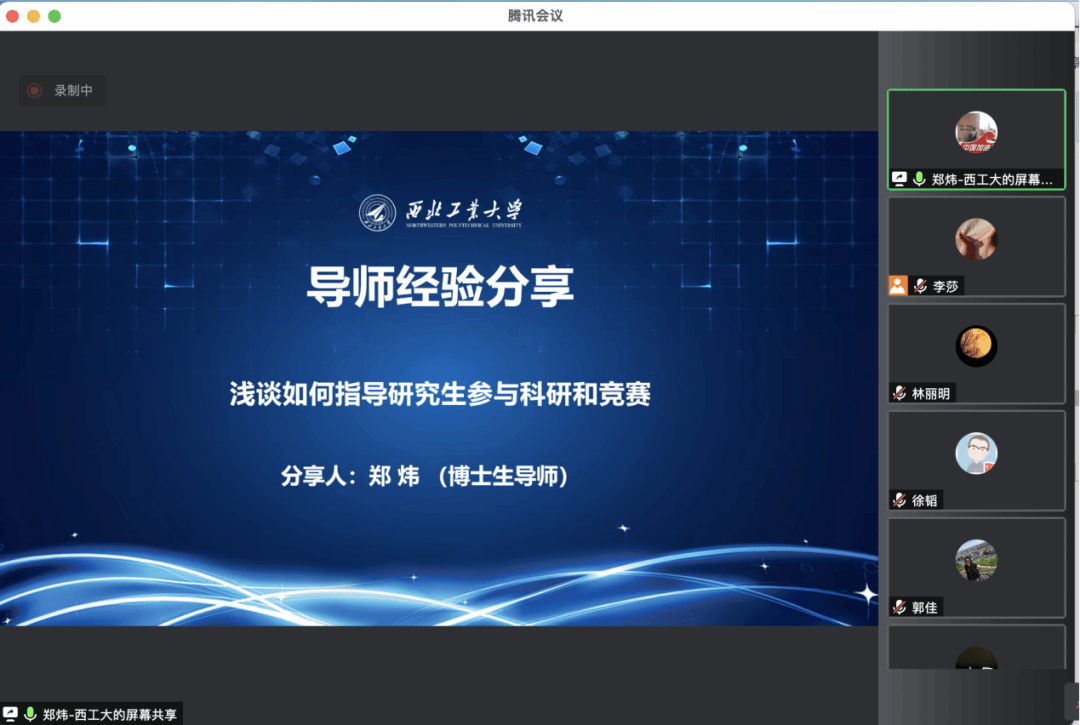Click the muted microphone icon beside 林丽明
1080x725 pixels.
click(900, 393)
